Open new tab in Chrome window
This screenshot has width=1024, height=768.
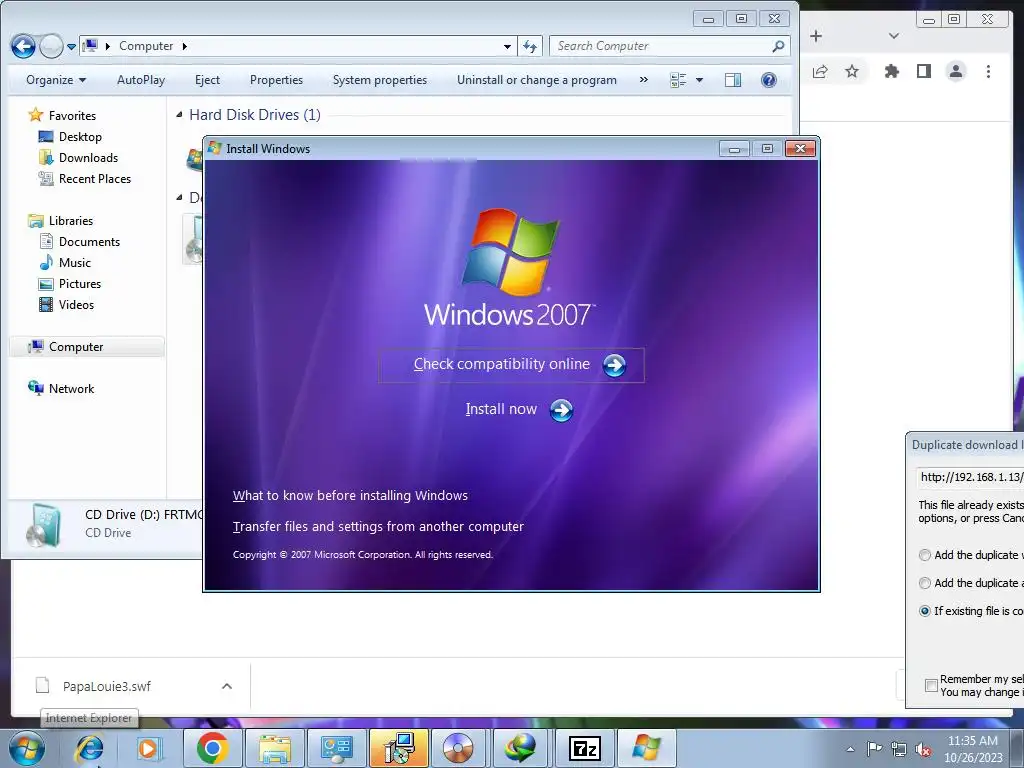tap(816, 36)
